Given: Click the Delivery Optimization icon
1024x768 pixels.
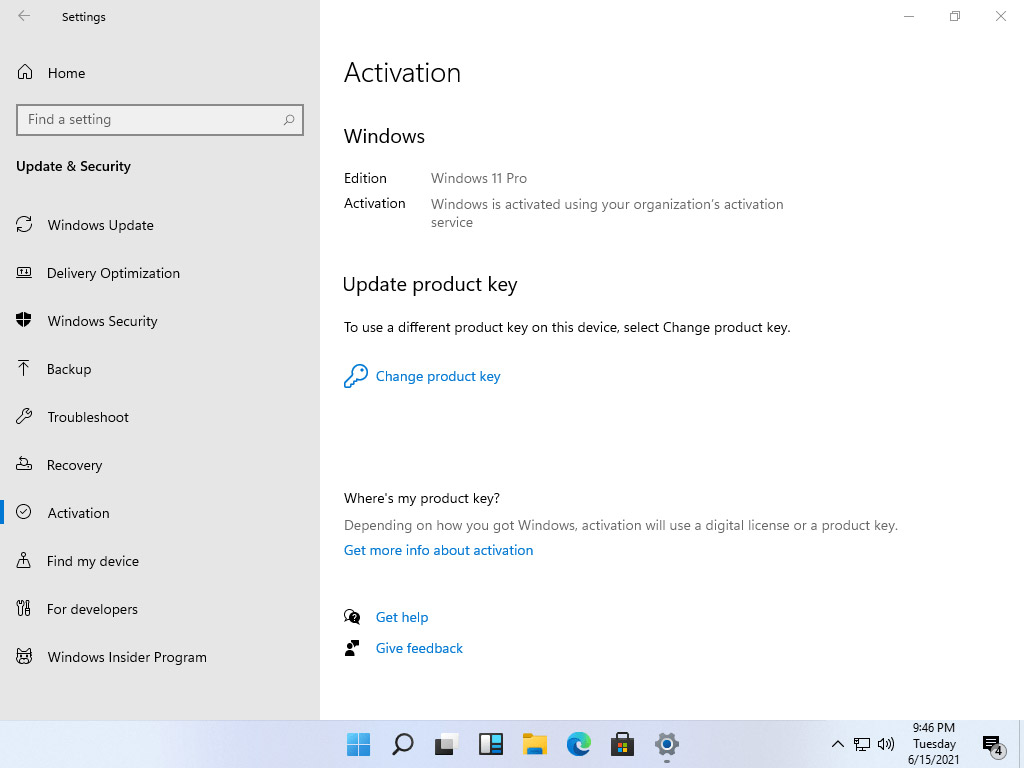Looking at the screenshot, I should 24,272.
